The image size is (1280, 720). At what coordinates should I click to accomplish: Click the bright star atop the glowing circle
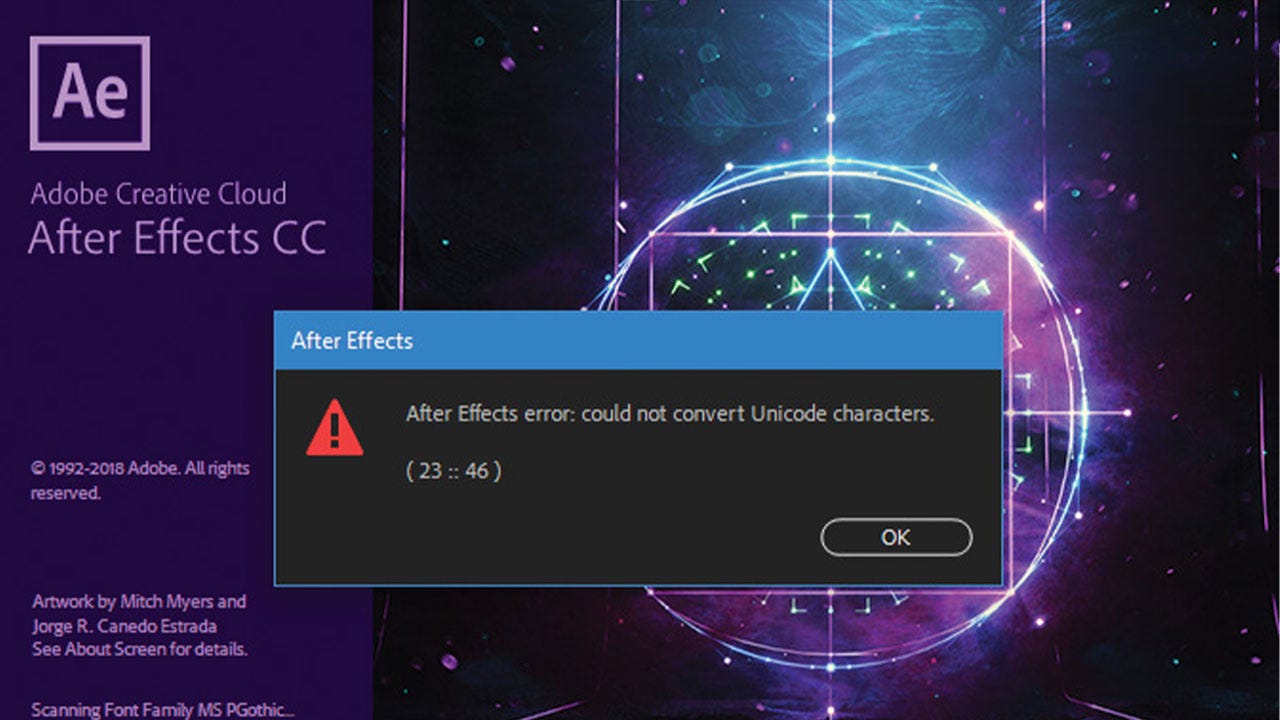click(829, 158)
